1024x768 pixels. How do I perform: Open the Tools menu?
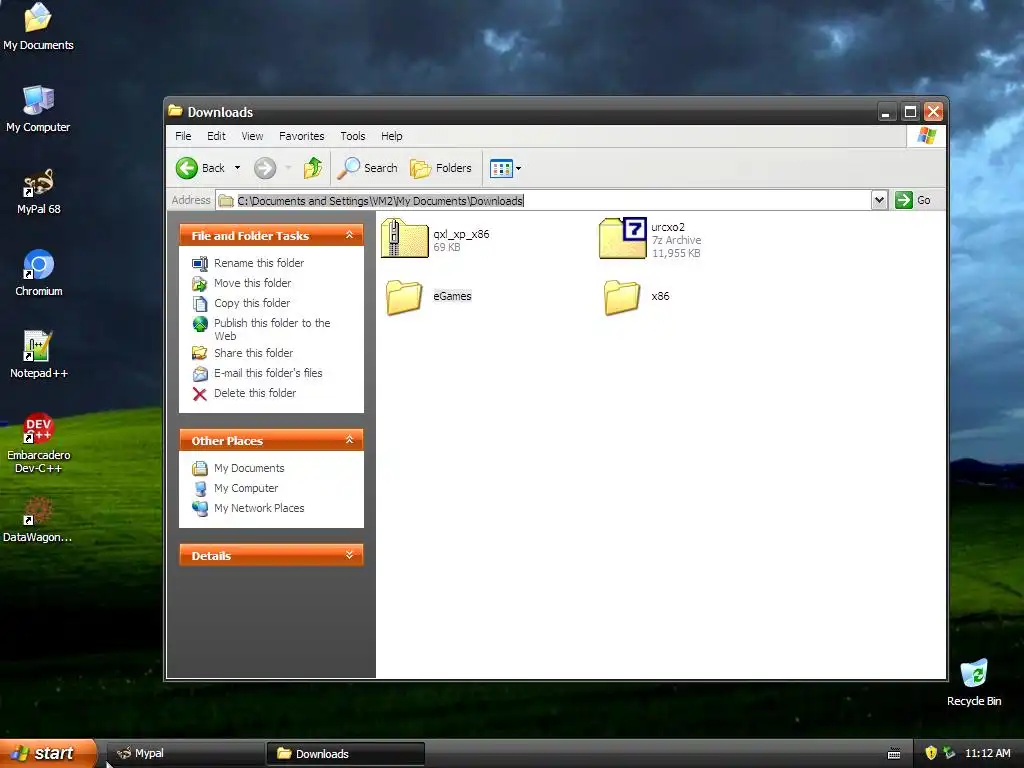click(x=353, y=136)
